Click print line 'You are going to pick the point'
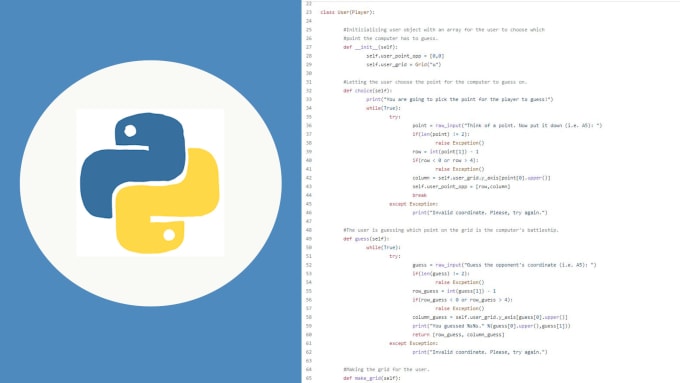 tap(460, 99)
